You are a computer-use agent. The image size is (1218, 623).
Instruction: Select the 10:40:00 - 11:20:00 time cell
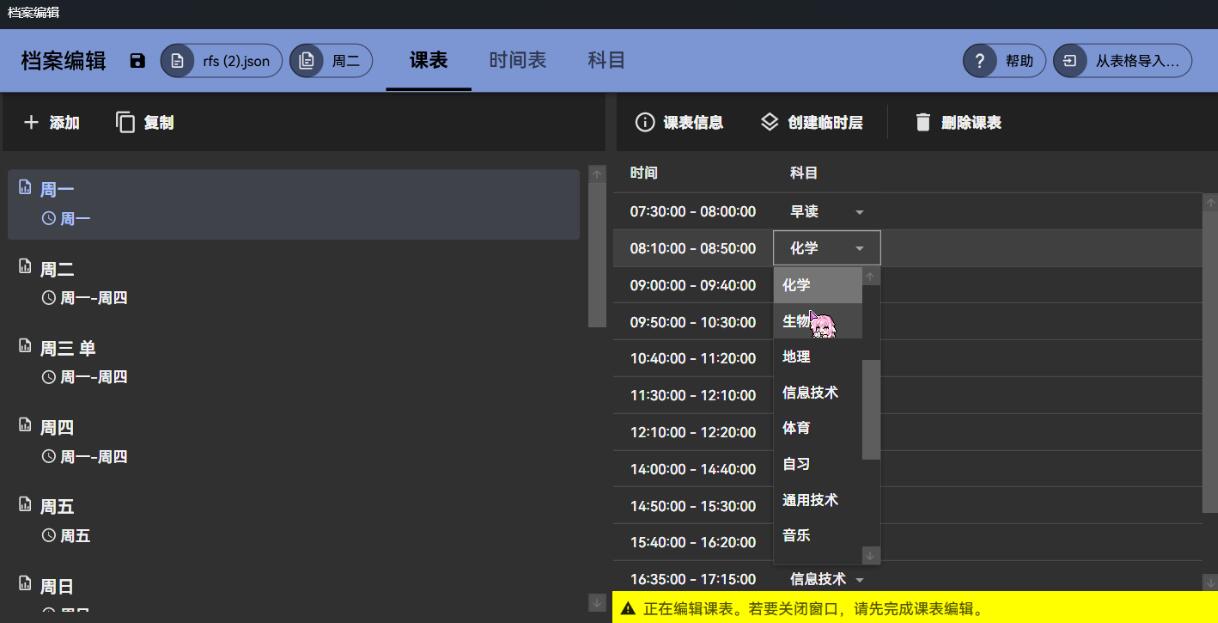click(x=693, y=358)
